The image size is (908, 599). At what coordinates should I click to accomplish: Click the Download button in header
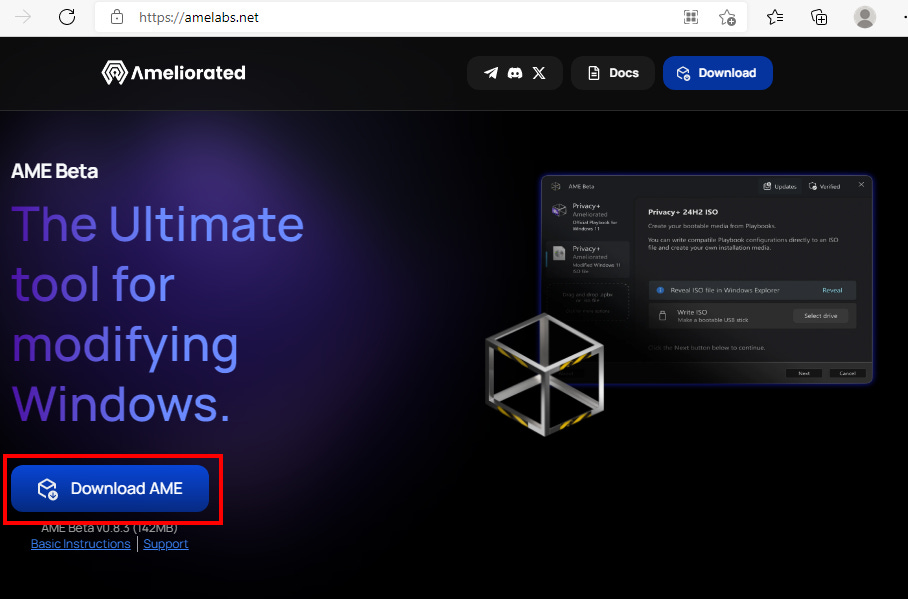[717, 73]
